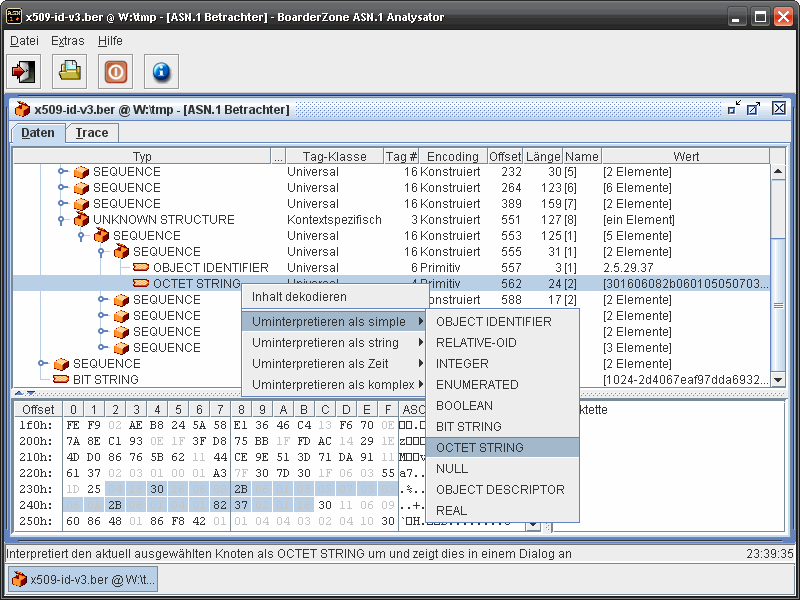Click the box icon of SEQUENCE at offset 553

[x=101, y=236]
